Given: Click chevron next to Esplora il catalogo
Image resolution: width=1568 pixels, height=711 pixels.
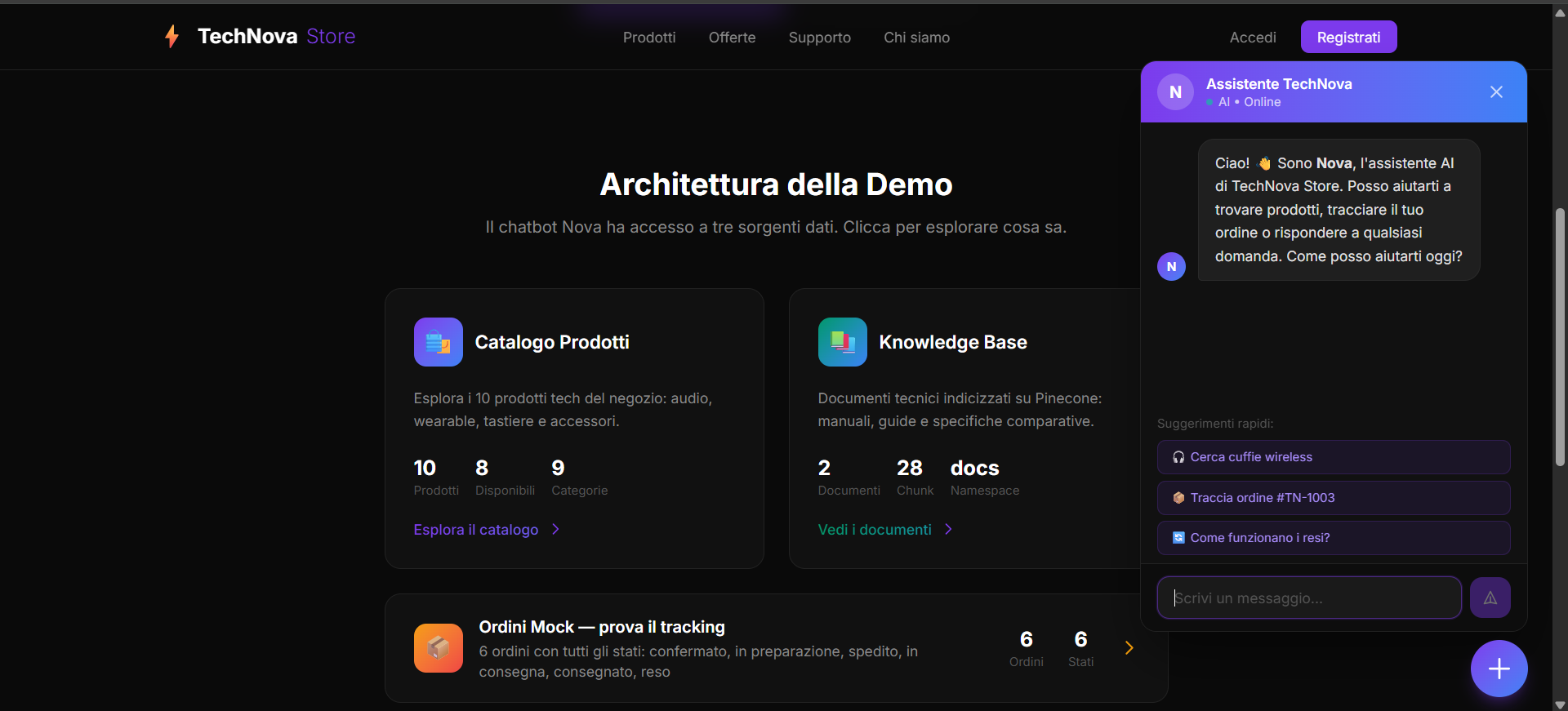Looking at the screenshot, I should click(x=556, y=530).
